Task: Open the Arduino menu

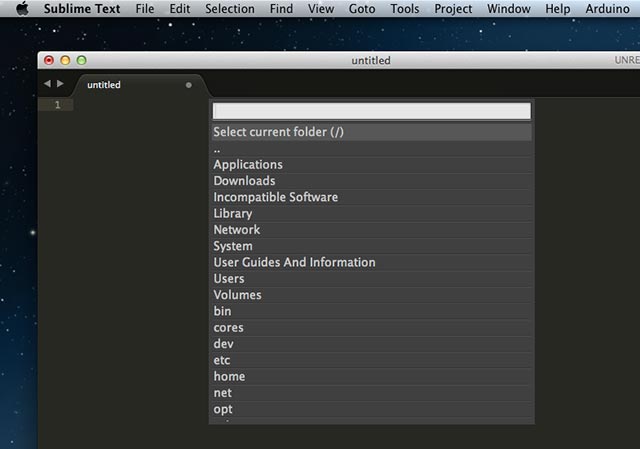Action: pos(608,9)
